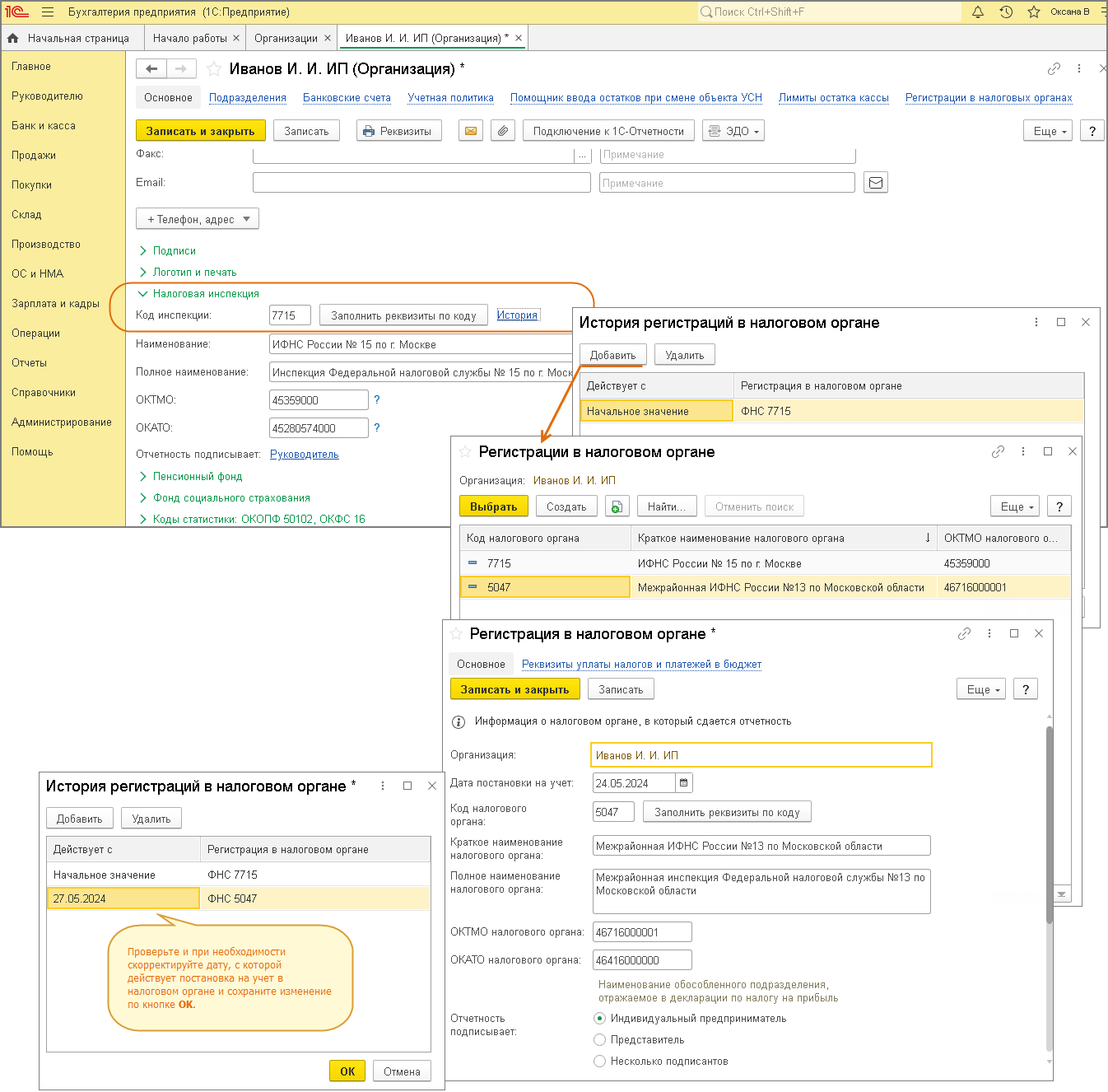Viewport: 1108px width, 1092px height.
Task: Click the registration form vertical scrollbar
Action: tap(1049, 824)
